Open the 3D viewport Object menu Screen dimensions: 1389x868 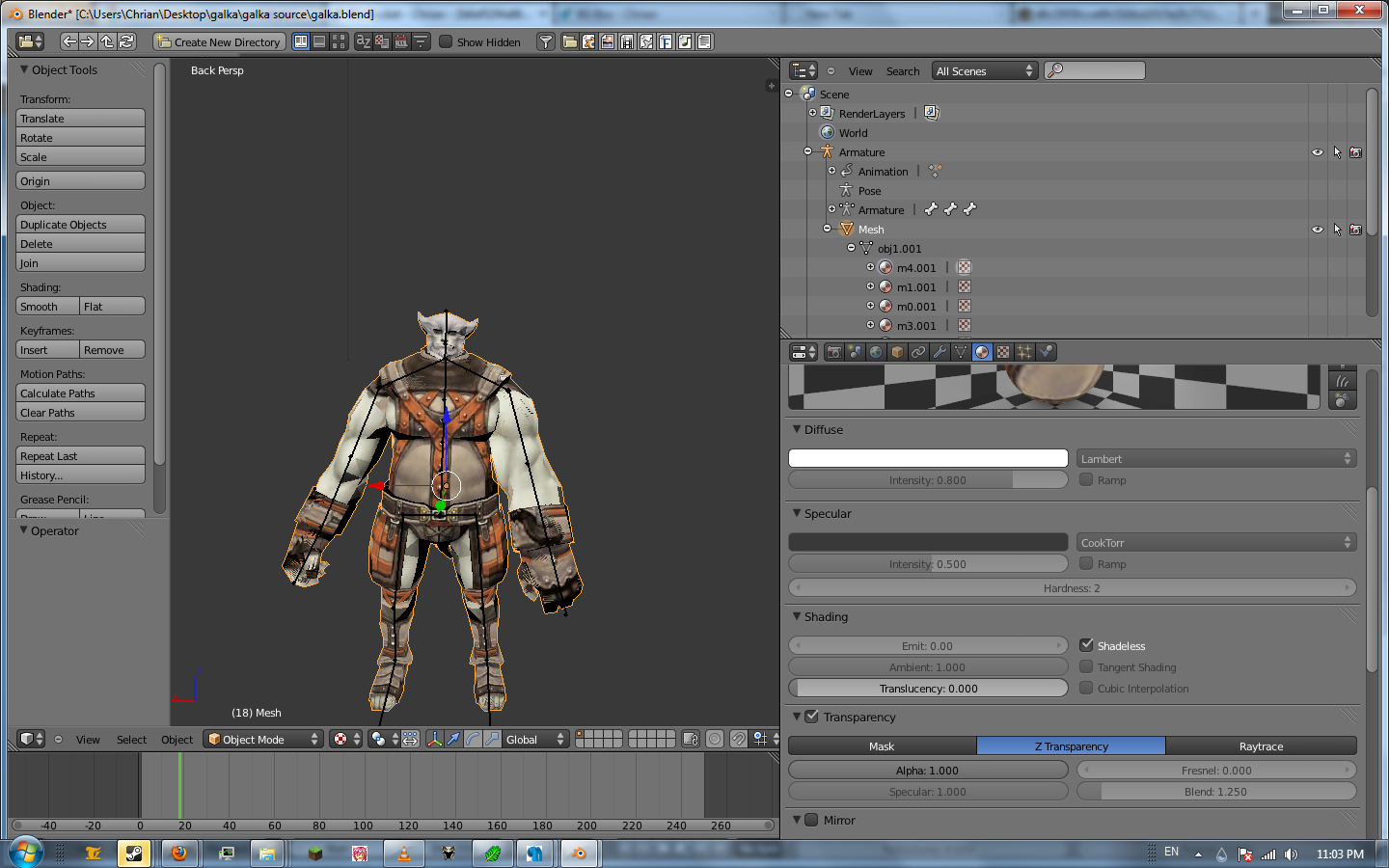pyautogui.click(x=177, y=740)
